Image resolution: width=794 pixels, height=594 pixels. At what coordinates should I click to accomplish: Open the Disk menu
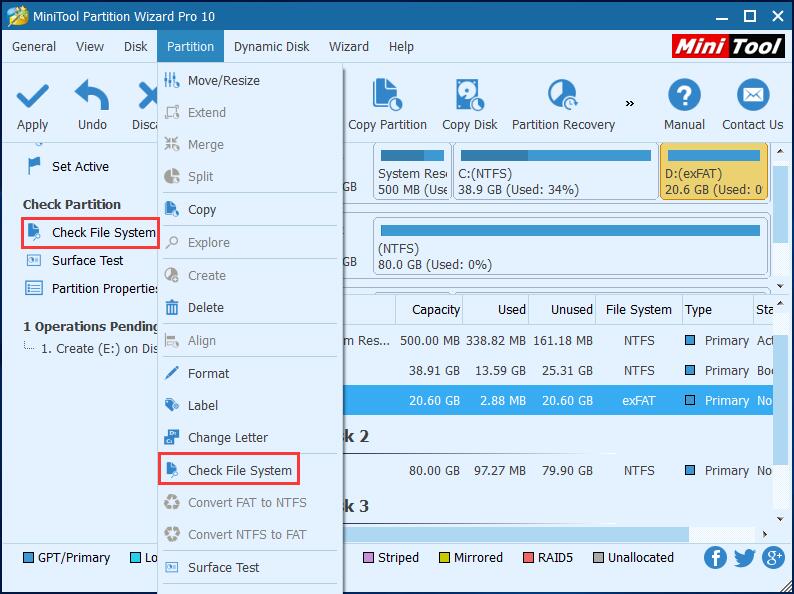pyautogui.click(x=135, y=47)
